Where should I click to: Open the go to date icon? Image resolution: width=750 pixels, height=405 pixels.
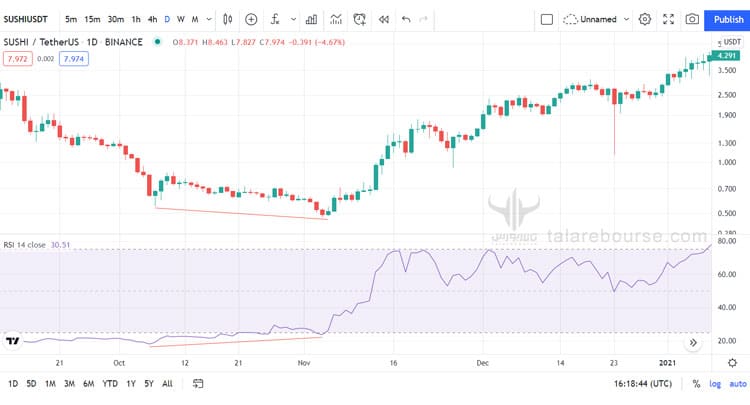coord(198,383)
